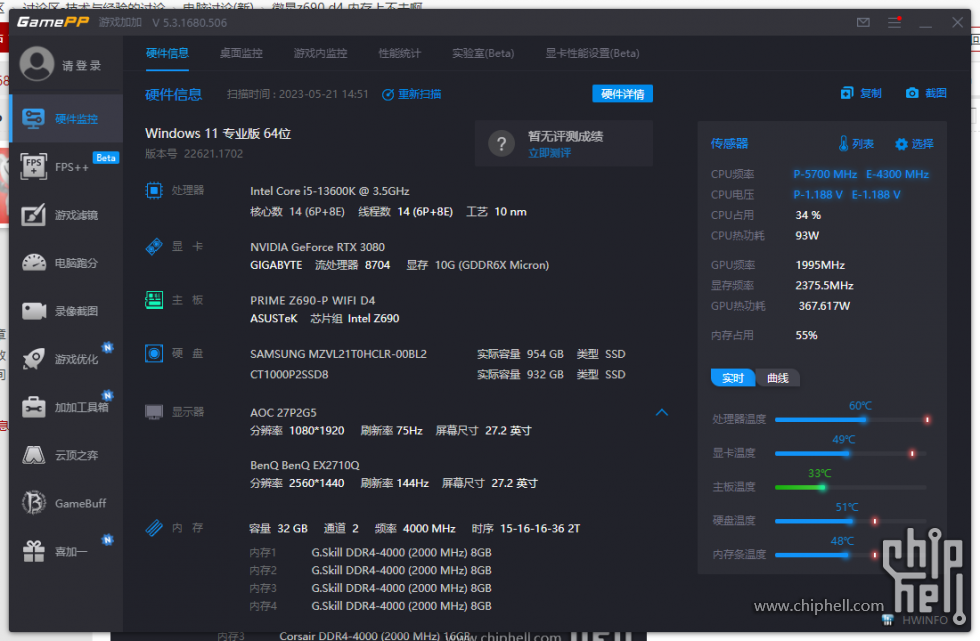Click the 重新扫描 refresh icon

click(x=388, y=94)
